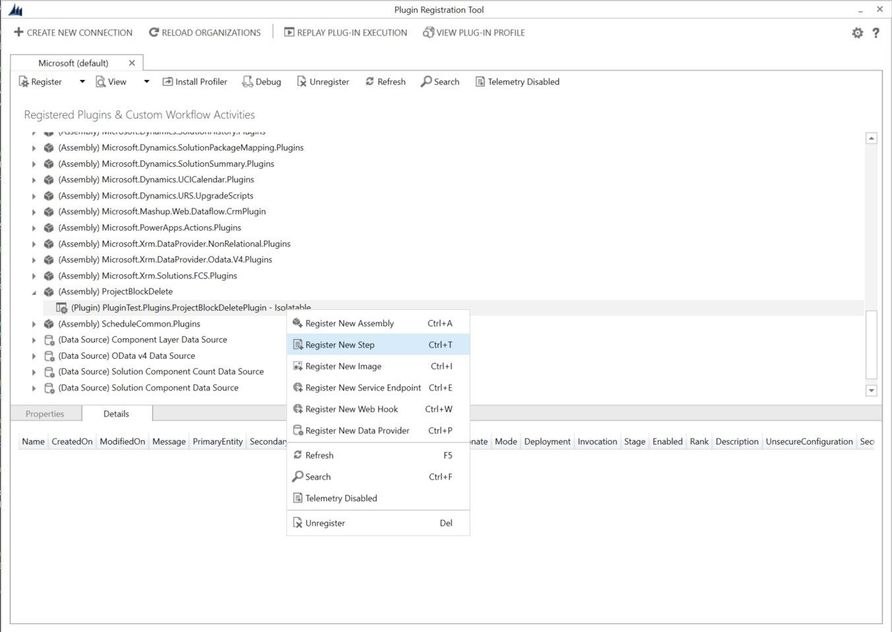This screenshot has height=632, width=892.
Task: Switch to the Properties tab
Action: pos(45,414)
